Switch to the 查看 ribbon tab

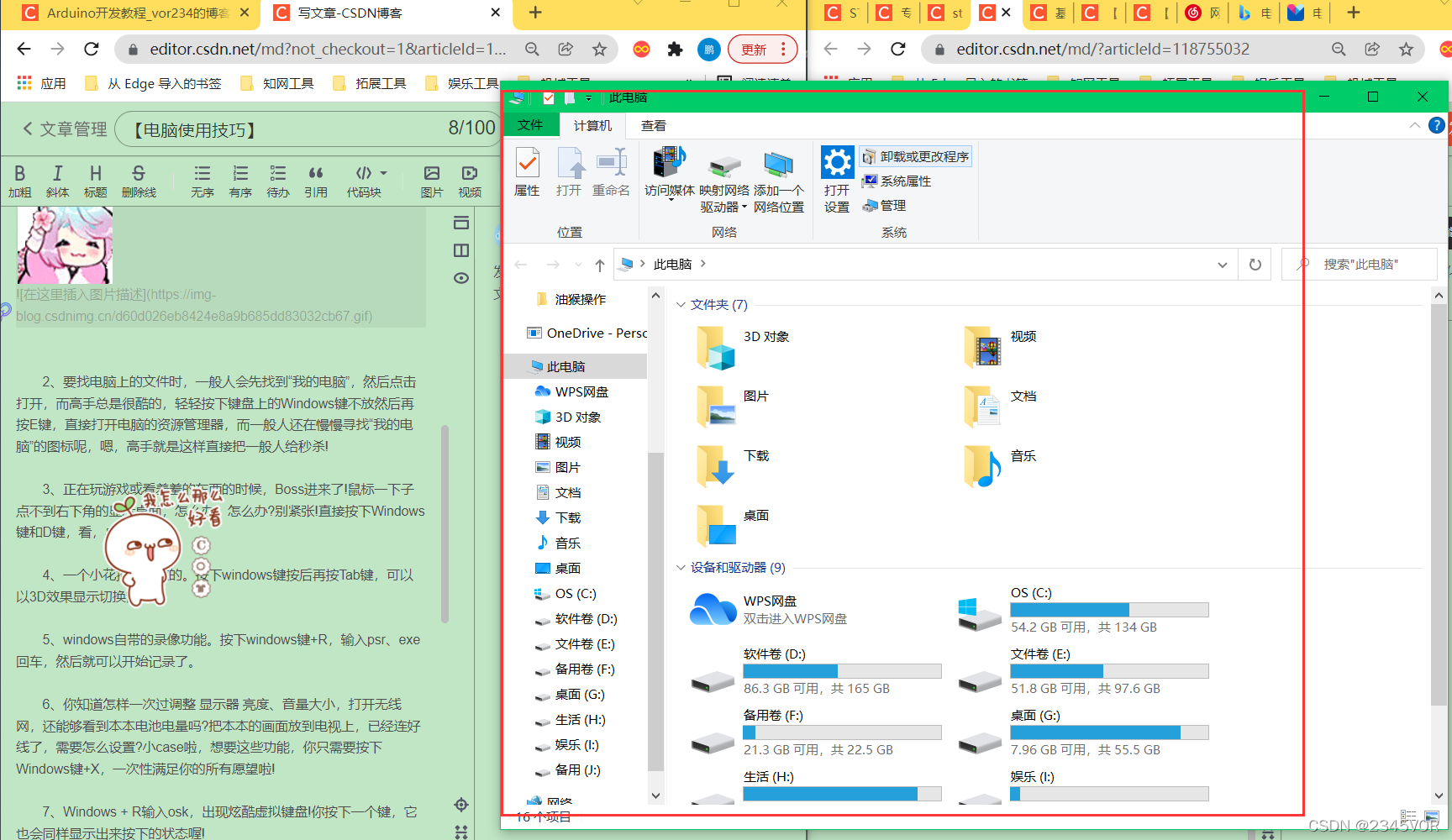pos(653,124)
